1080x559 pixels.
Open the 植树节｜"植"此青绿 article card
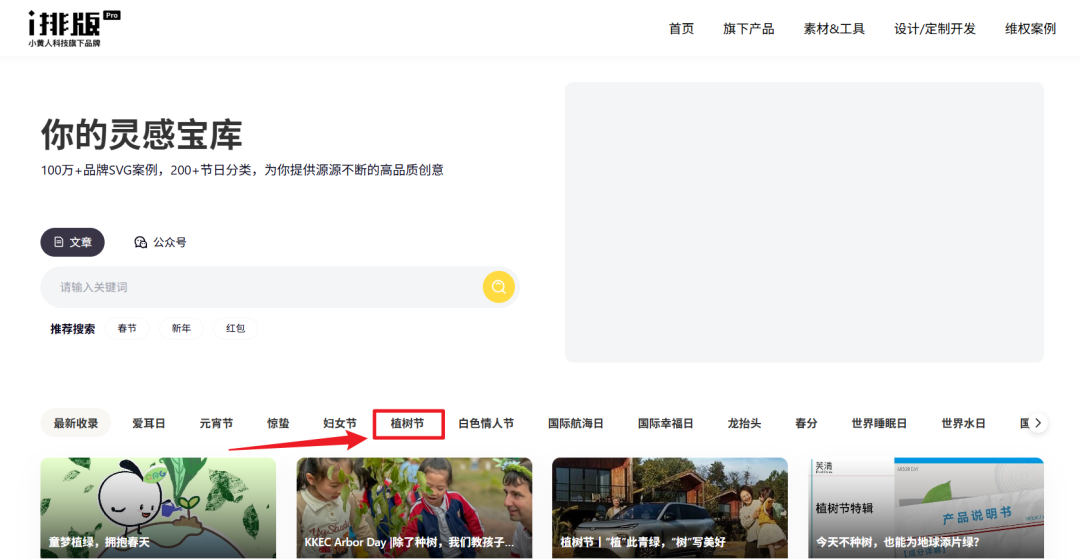669,508
